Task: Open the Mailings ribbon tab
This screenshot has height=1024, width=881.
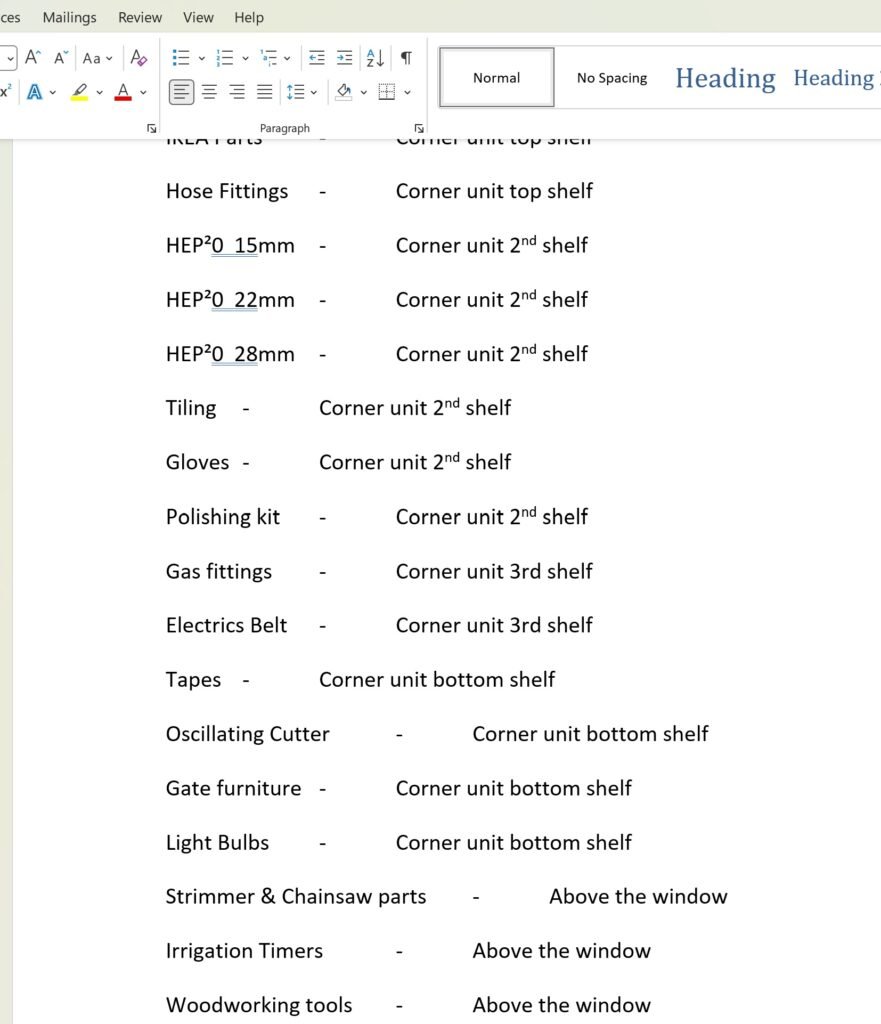Action: pyautogui.click(x=69, y=18)
